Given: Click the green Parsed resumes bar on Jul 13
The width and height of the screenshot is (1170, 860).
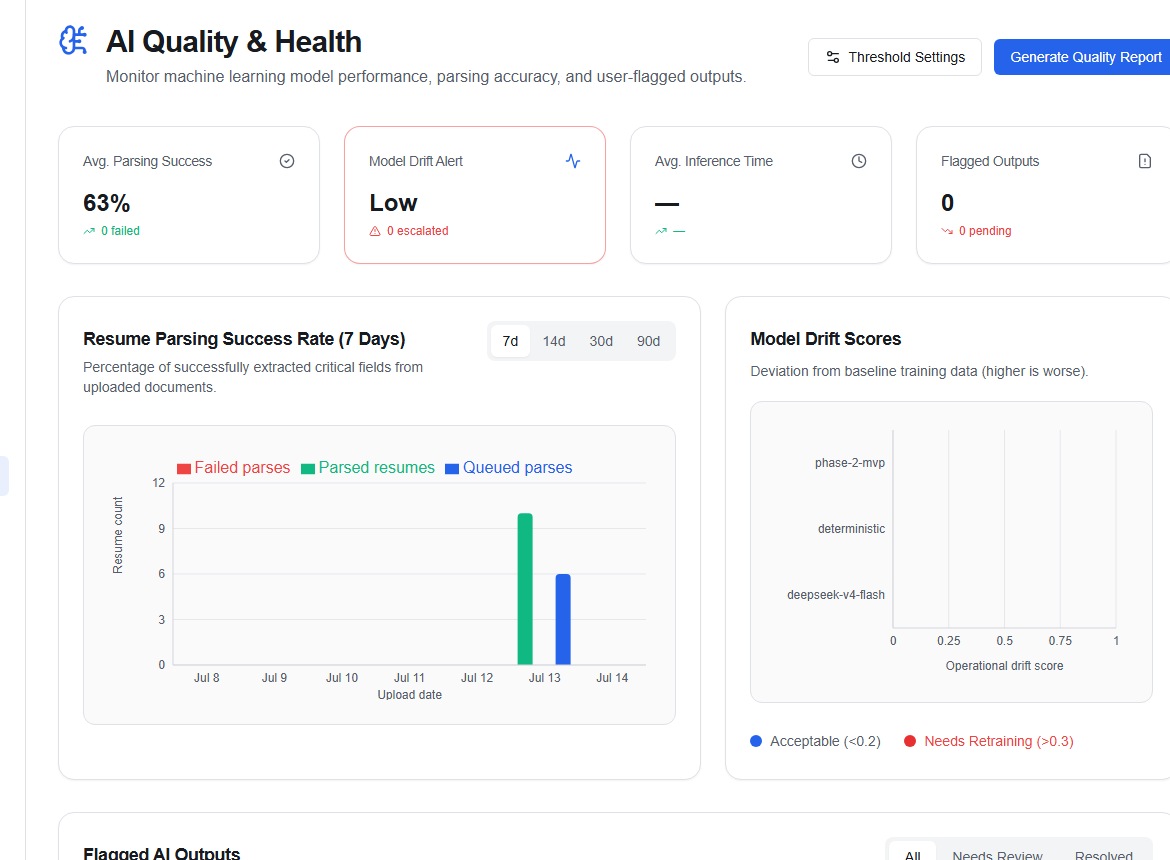Looking at the screenshot, I should [x=525, y=588].
